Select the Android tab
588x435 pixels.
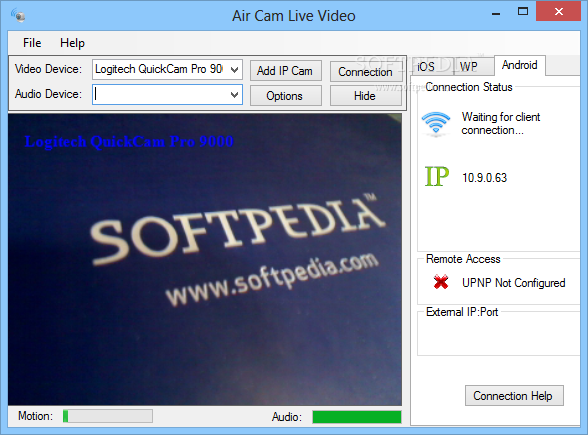520,65
